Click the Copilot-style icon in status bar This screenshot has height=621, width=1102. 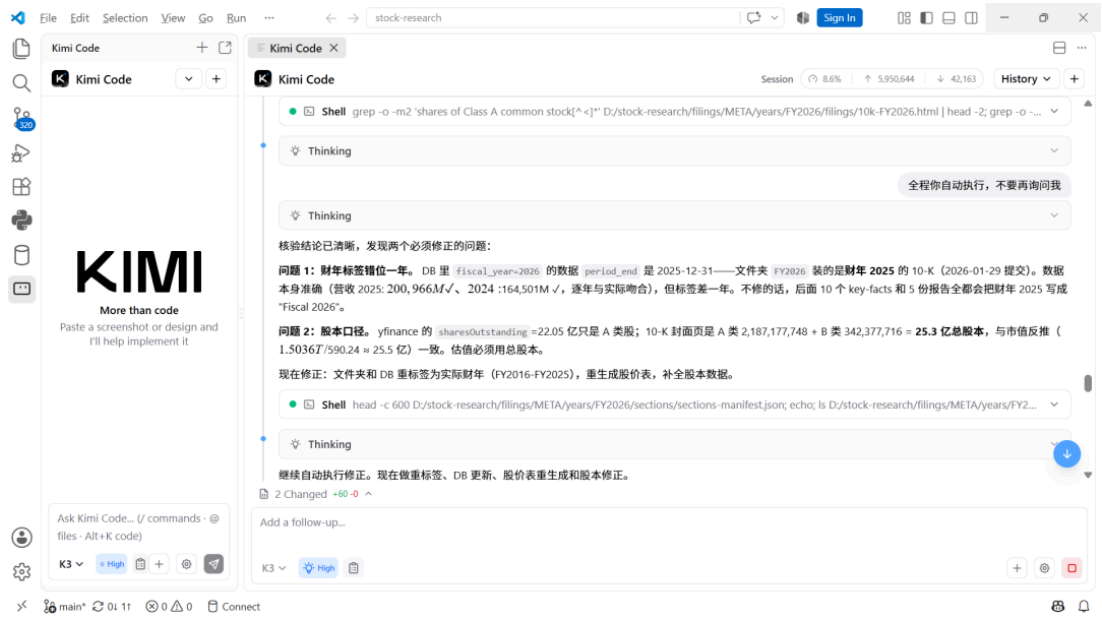[x=1058, y=606]
